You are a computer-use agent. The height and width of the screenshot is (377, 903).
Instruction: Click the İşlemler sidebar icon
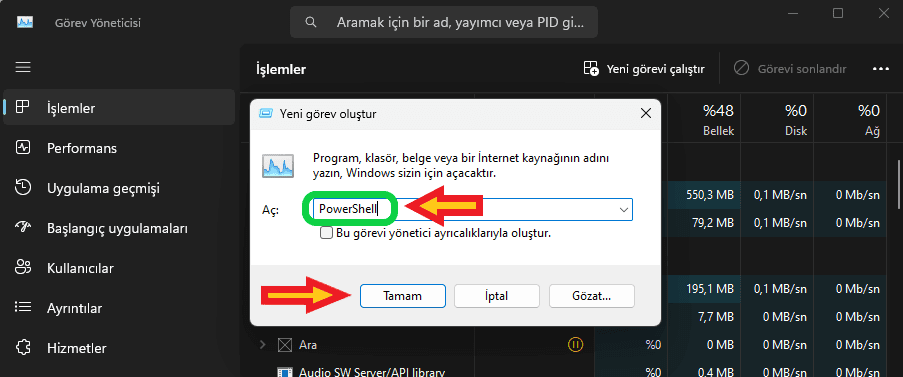[x=22, y=107]
